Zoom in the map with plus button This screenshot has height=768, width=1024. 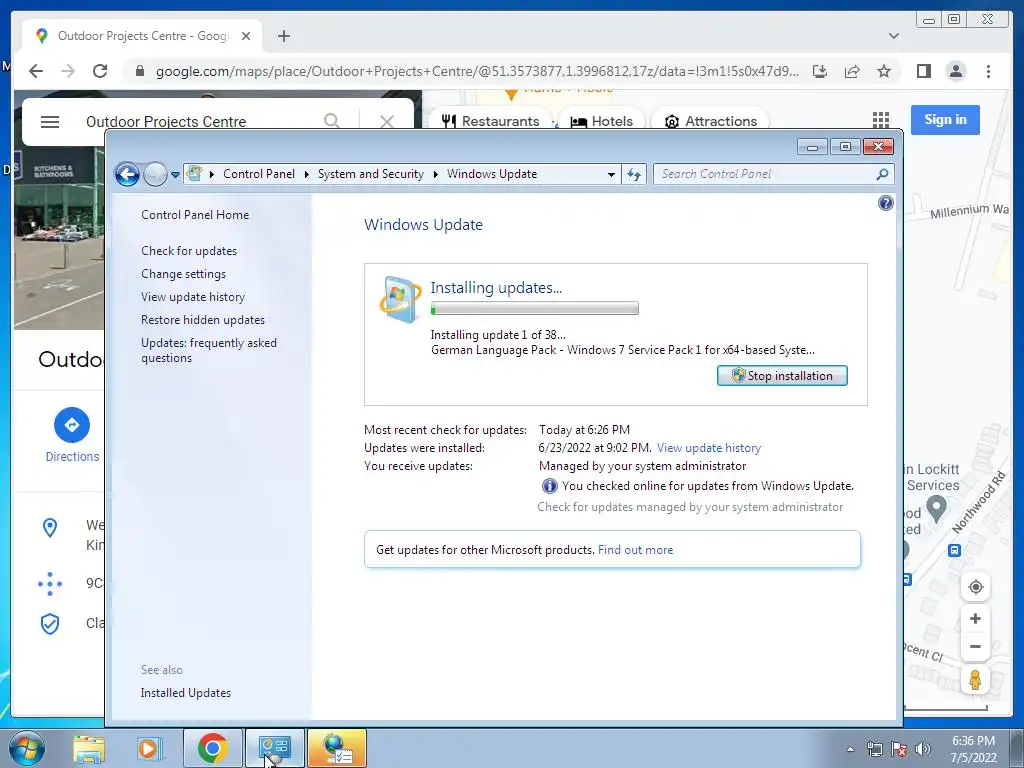(975, 618)
